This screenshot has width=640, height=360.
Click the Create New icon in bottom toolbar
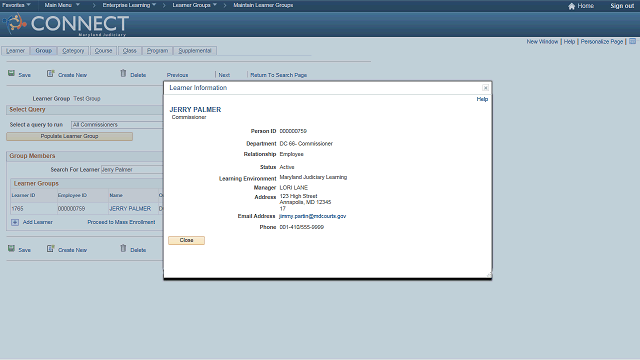(x=51, y=249)
